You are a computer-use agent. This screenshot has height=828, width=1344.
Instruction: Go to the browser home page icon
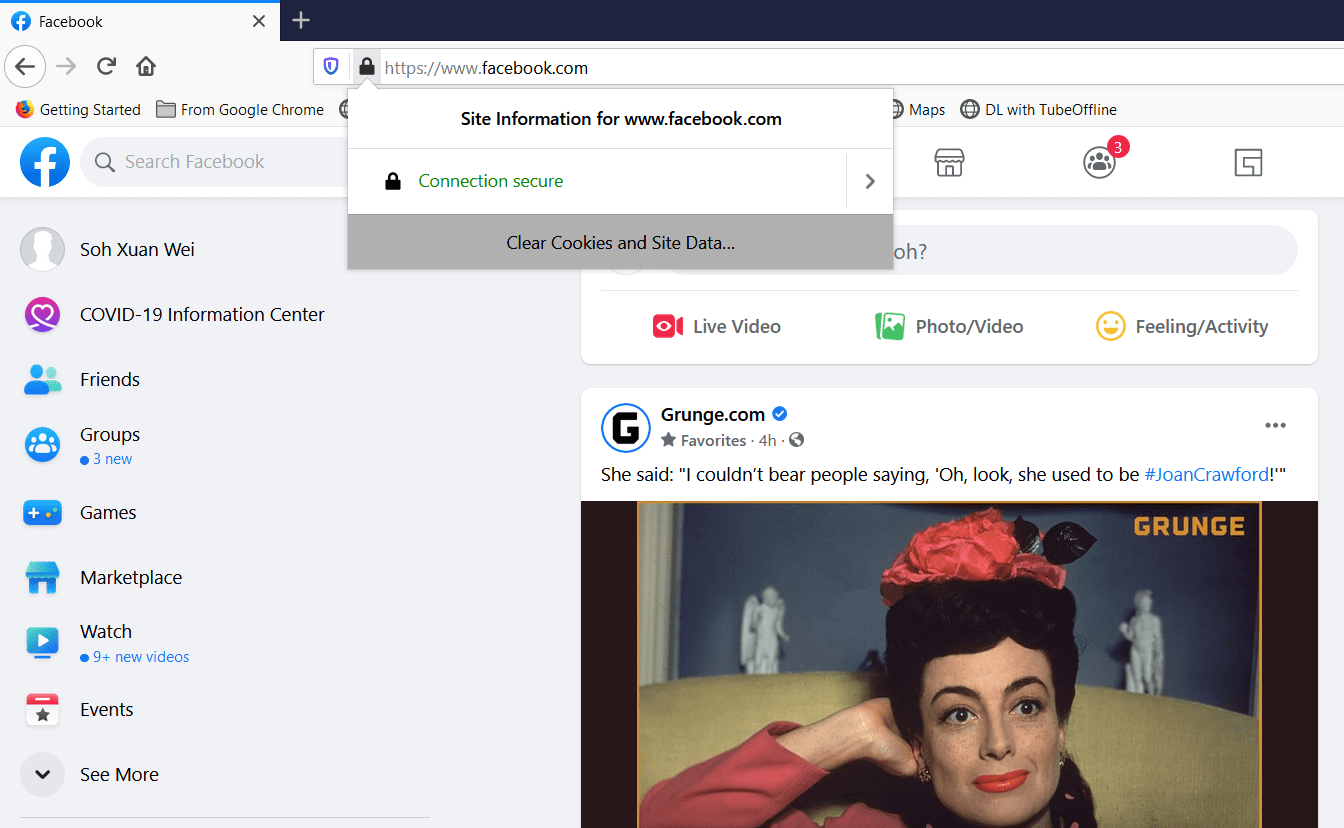tap(146, 67)
